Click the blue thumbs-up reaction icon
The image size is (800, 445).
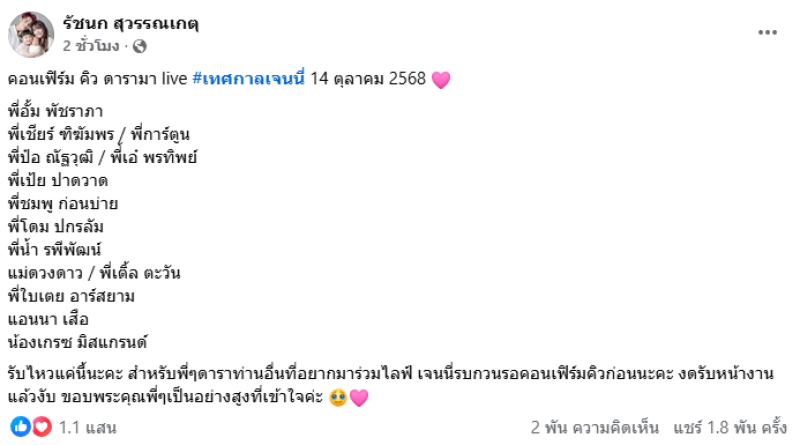[x=20, y=427]
